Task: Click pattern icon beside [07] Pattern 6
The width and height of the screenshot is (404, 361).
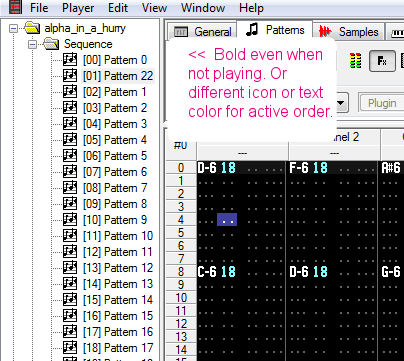Action: pyautogui.click(x=70, y=171)
